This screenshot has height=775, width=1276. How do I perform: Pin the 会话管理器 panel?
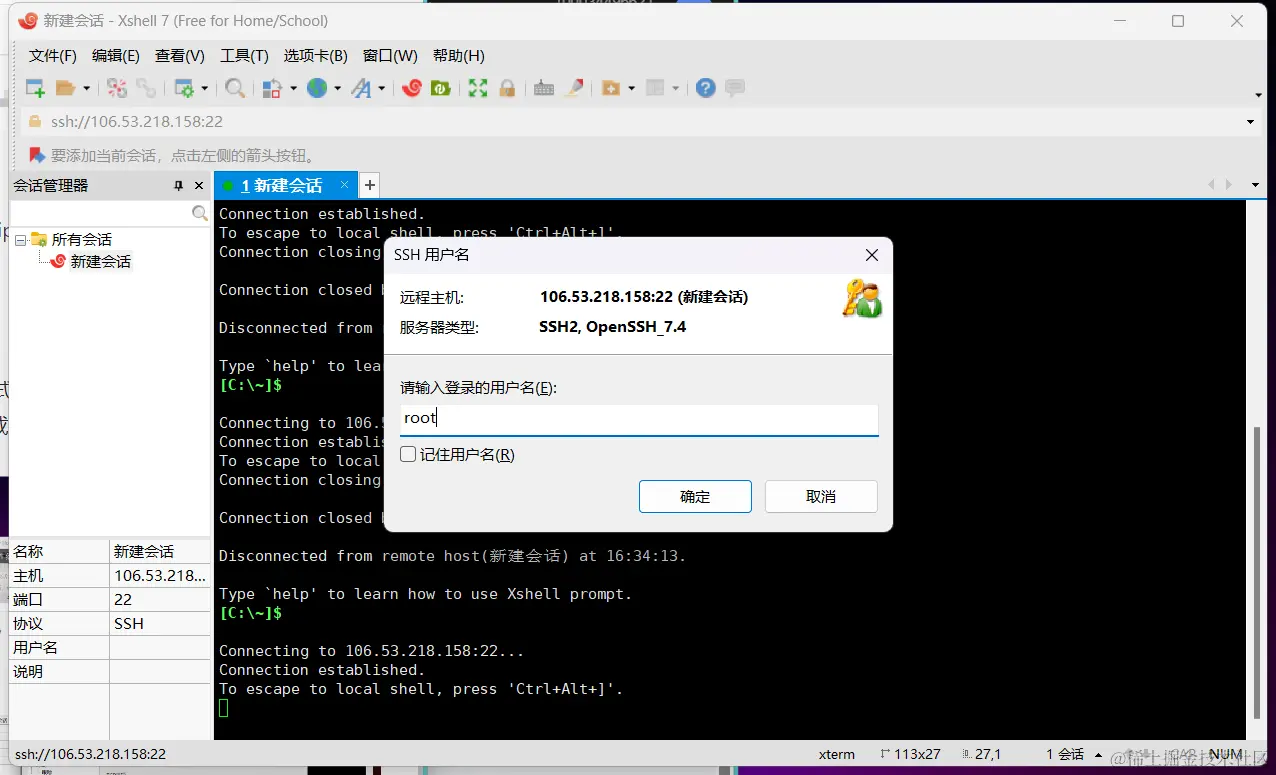coord(179,186)
